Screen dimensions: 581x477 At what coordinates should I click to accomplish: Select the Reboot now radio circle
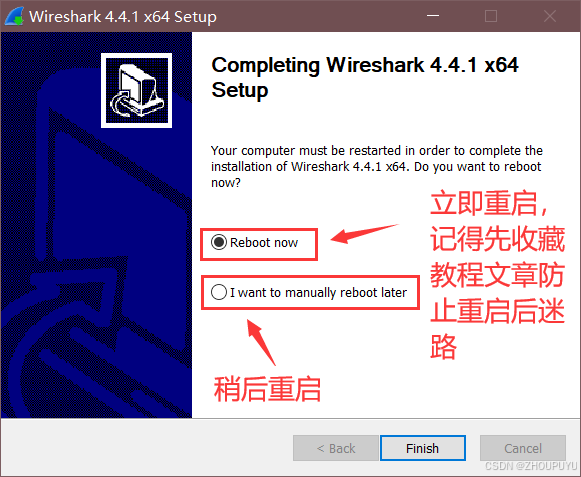[x=219, y=242]
